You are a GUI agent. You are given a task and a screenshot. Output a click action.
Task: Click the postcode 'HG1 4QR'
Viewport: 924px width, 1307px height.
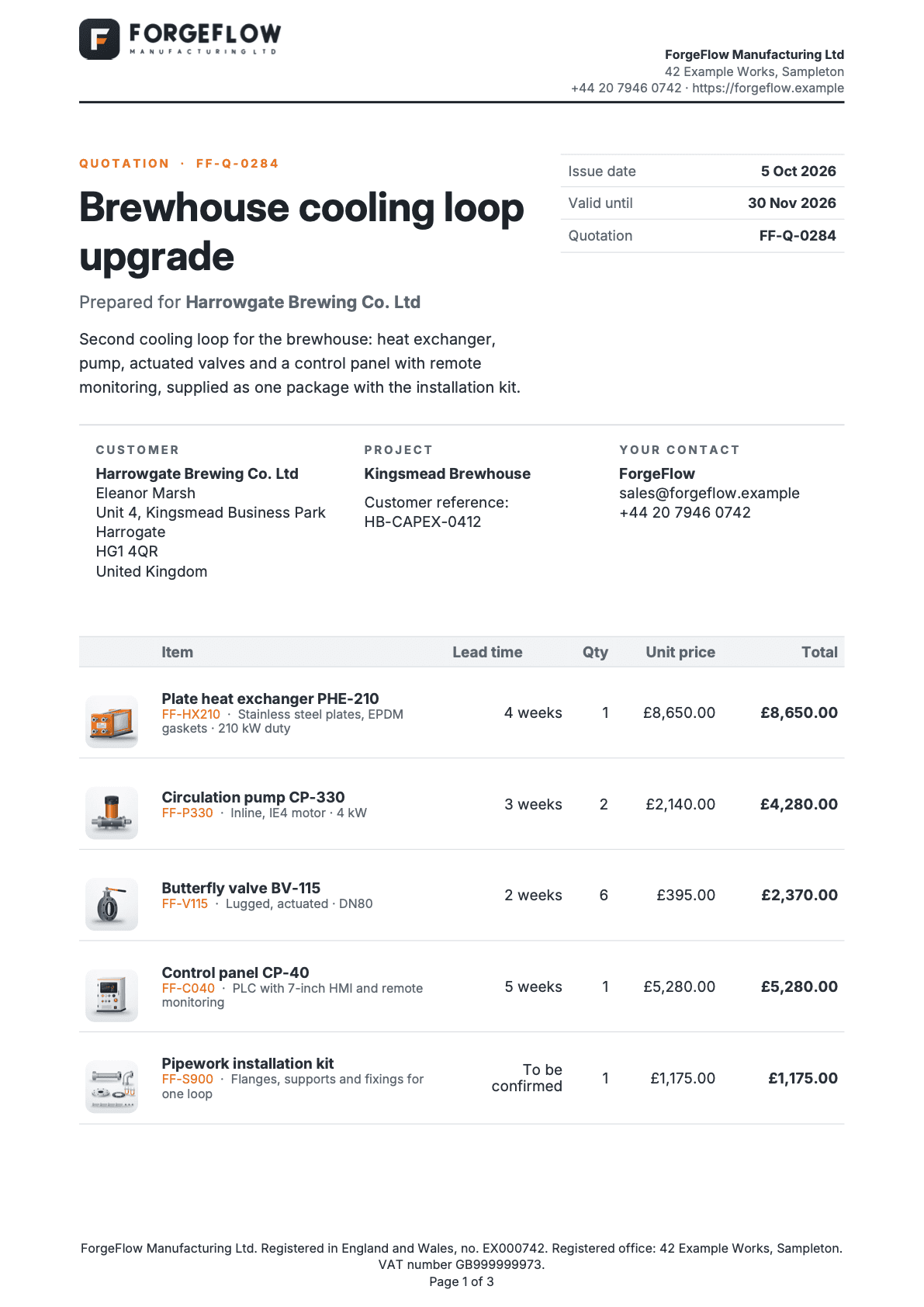tap(126, 551)
